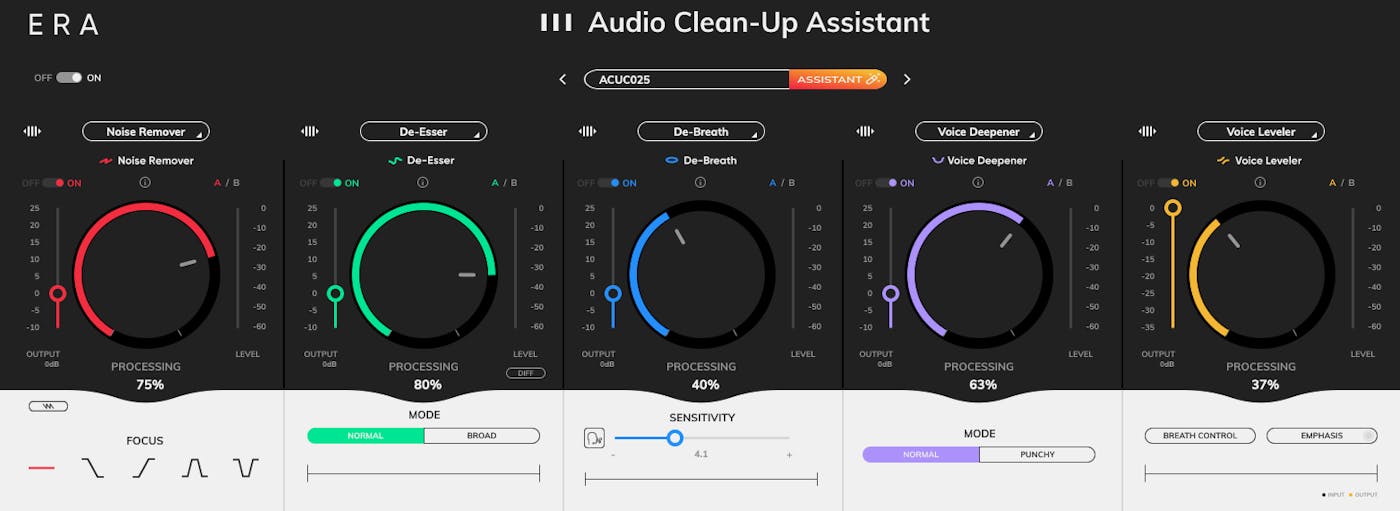Screen dimensions: 1400x511
Task: Toggle the Emphasis switch
Action: [x=1322, y=436]
